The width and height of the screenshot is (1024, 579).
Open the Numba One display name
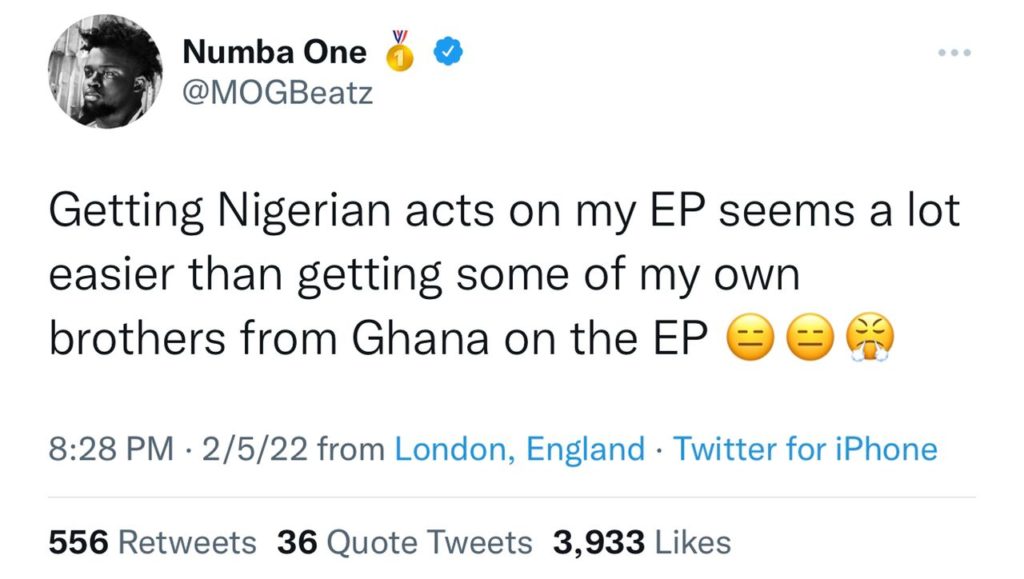tap(274, 52)
